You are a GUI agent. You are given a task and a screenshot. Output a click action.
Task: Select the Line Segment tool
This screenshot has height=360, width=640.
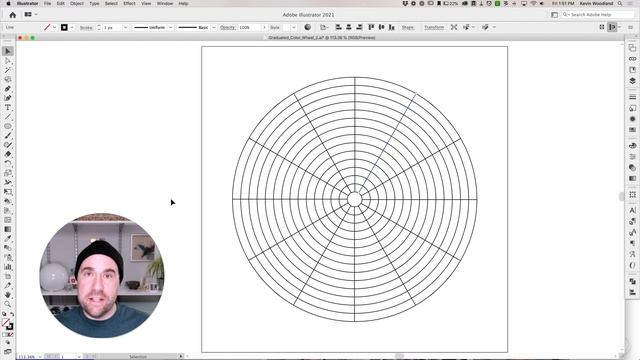point(8,117)
